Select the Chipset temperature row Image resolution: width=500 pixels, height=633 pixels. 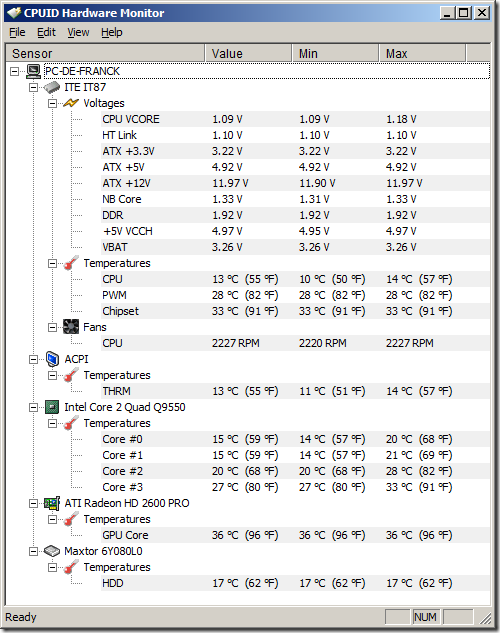click(295, 311)
